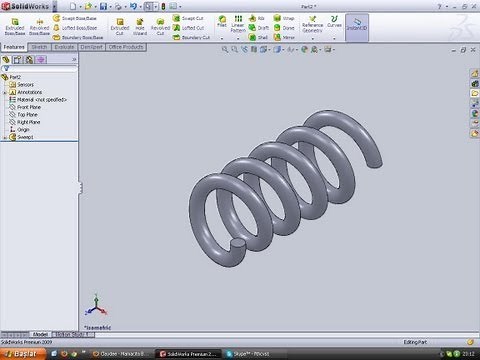Image resolution: width=480 pixels, height=360 pixels.
Task: Activate the Select cursor tool
Action: pos(149,6)
